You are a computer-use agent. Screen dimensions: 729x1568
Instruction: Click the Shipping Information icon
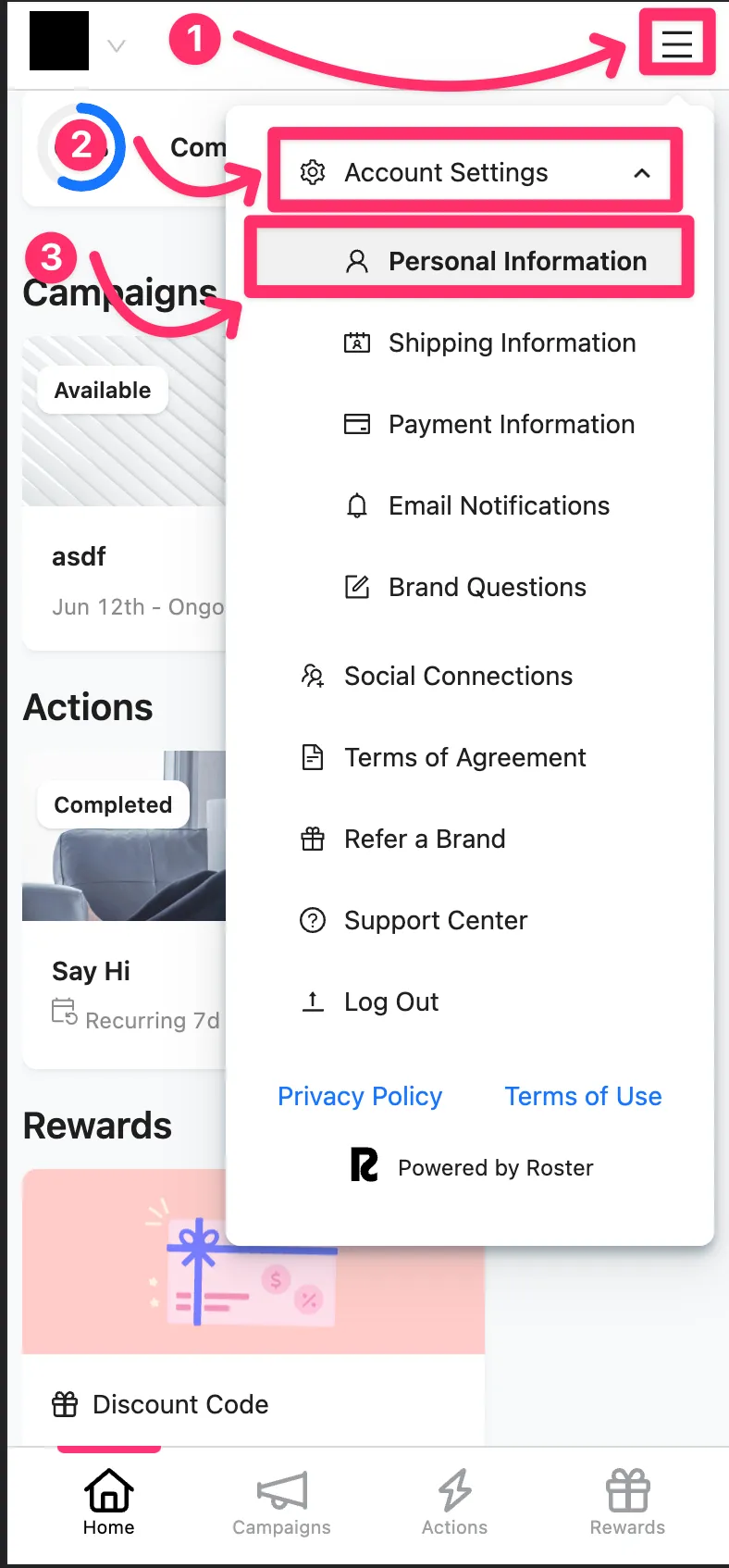357,342
